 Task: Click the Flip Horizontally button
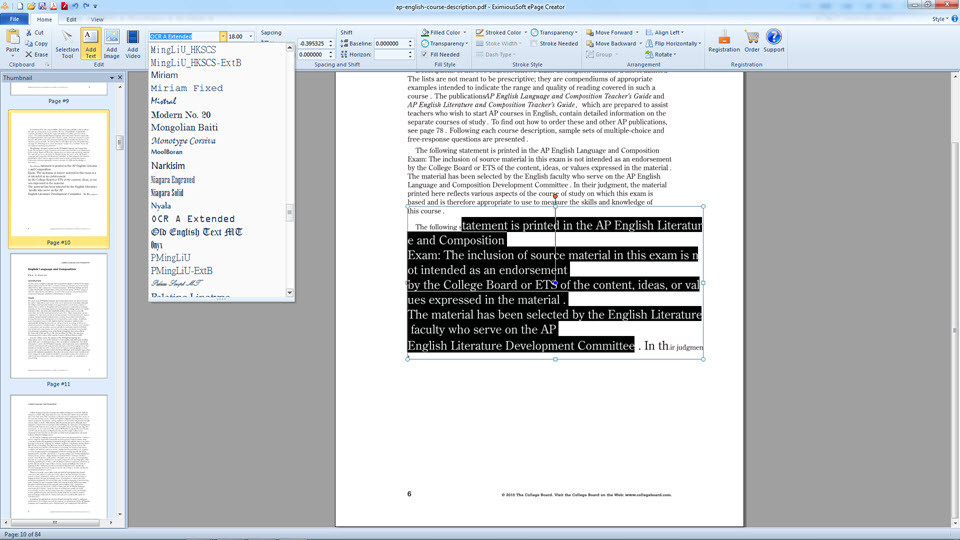pos(673,43)
